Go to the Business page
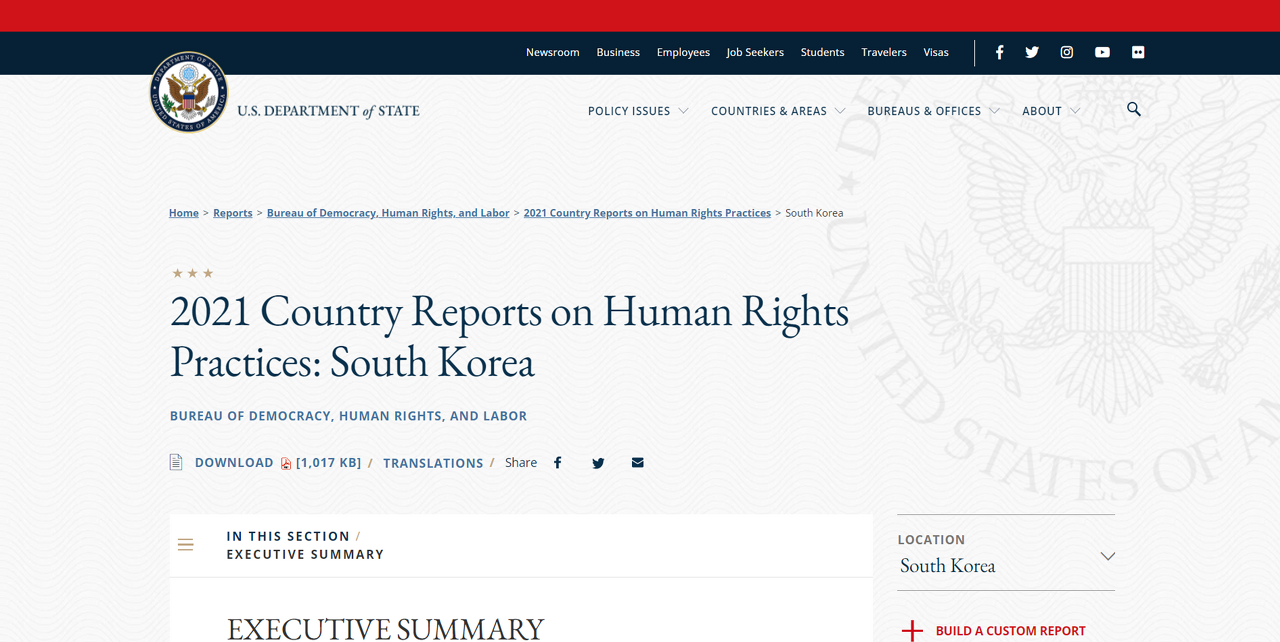 coord(618,52)
